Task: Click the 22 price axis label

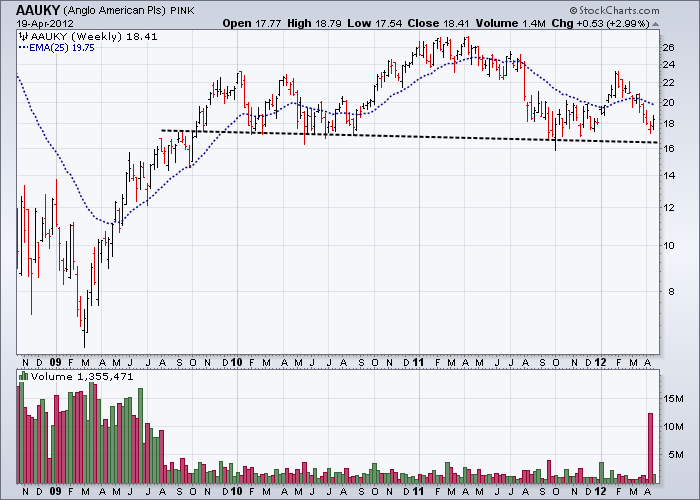Action: [668, 83]
